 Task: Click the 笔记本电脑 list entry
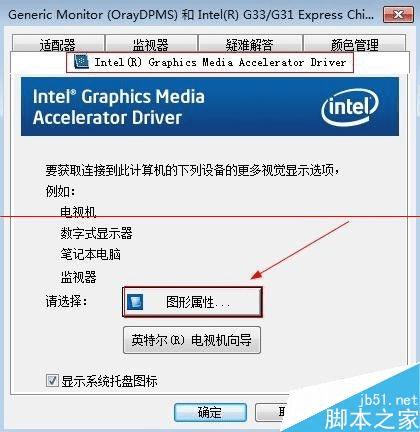(91, 254)
